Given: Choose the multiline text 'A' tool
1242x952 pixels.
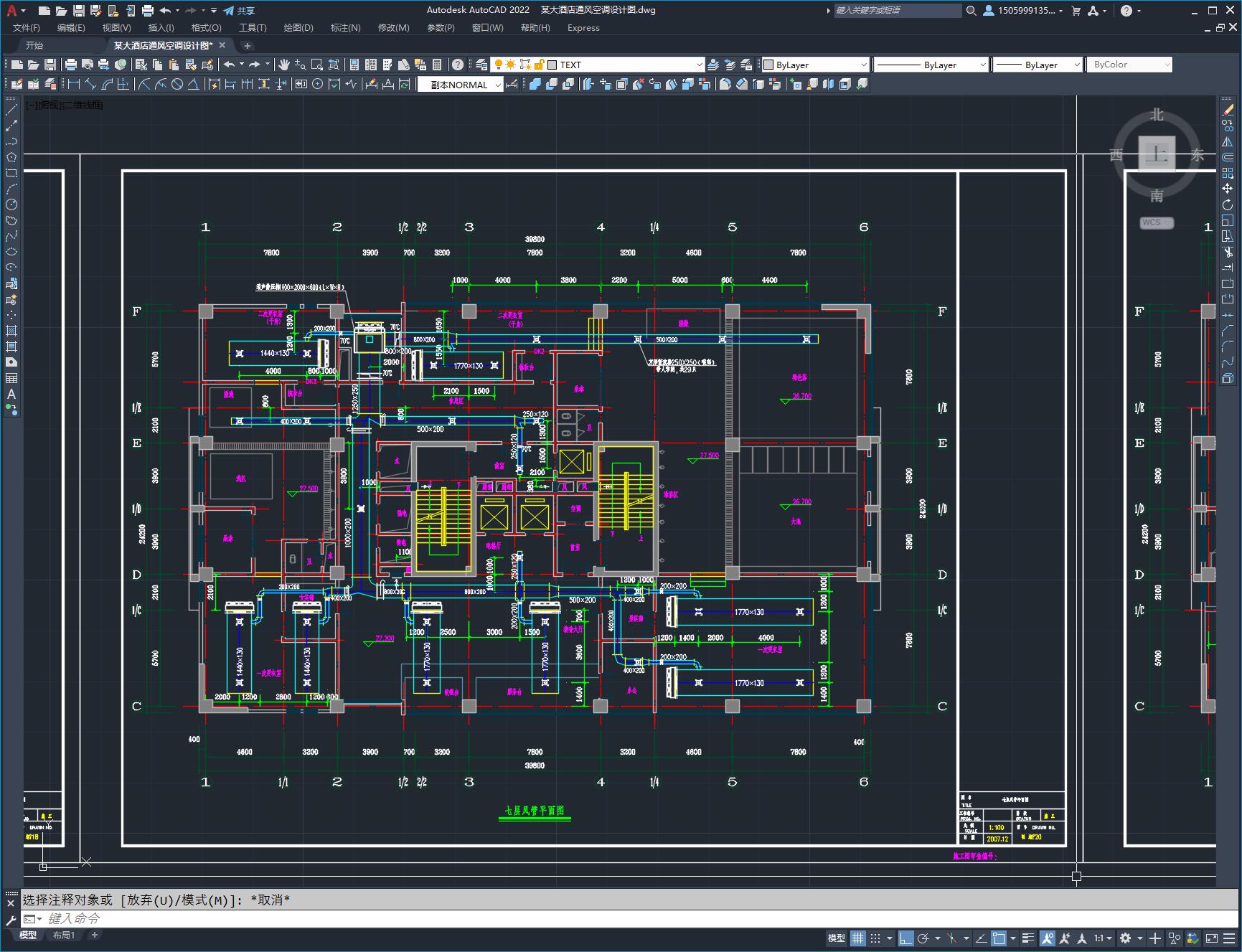Looking at the screenshot, I should (x=11, y=394).
